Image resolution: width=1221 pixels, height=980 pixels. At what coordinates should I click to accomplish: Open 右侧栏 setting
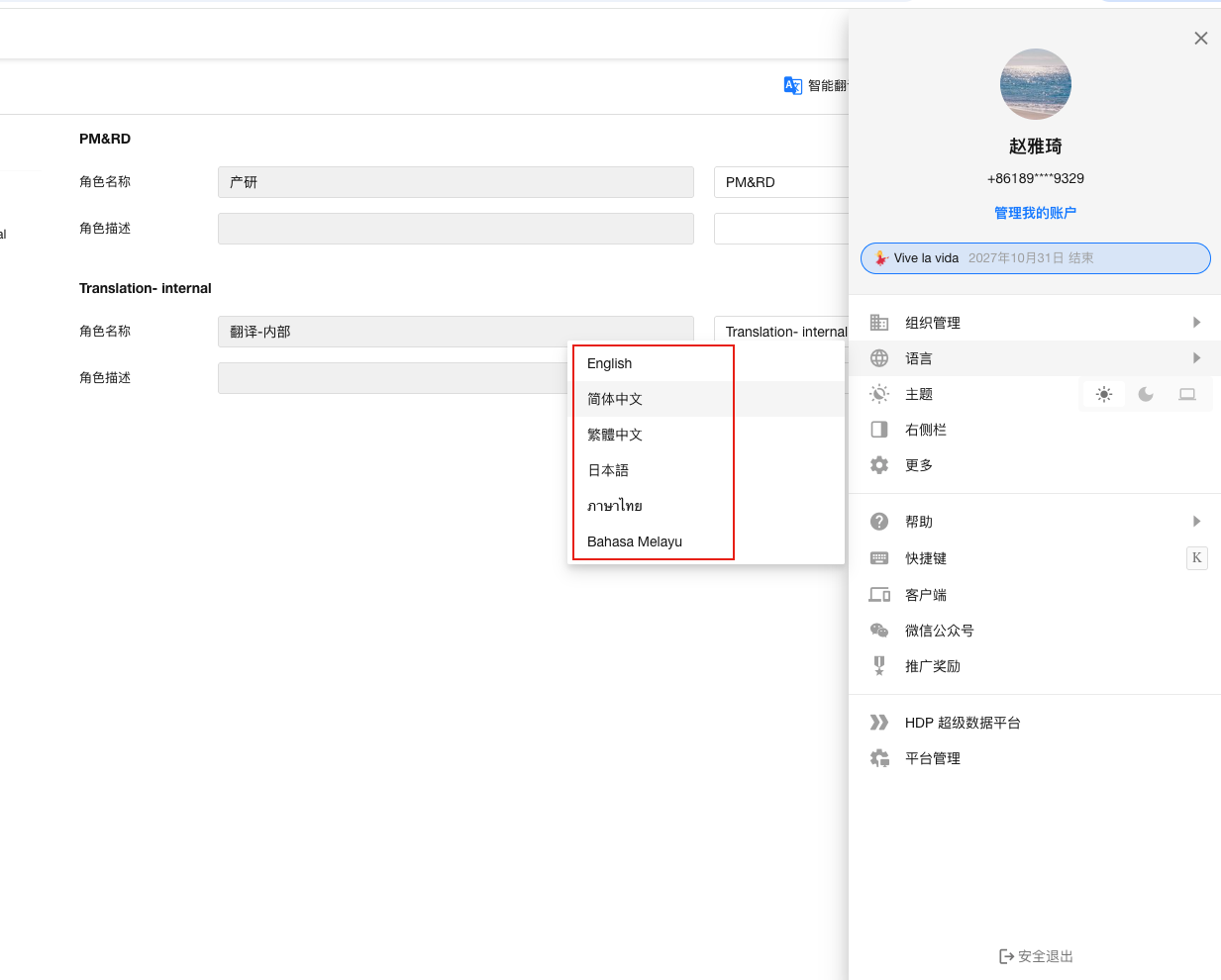coord(1035,430)
